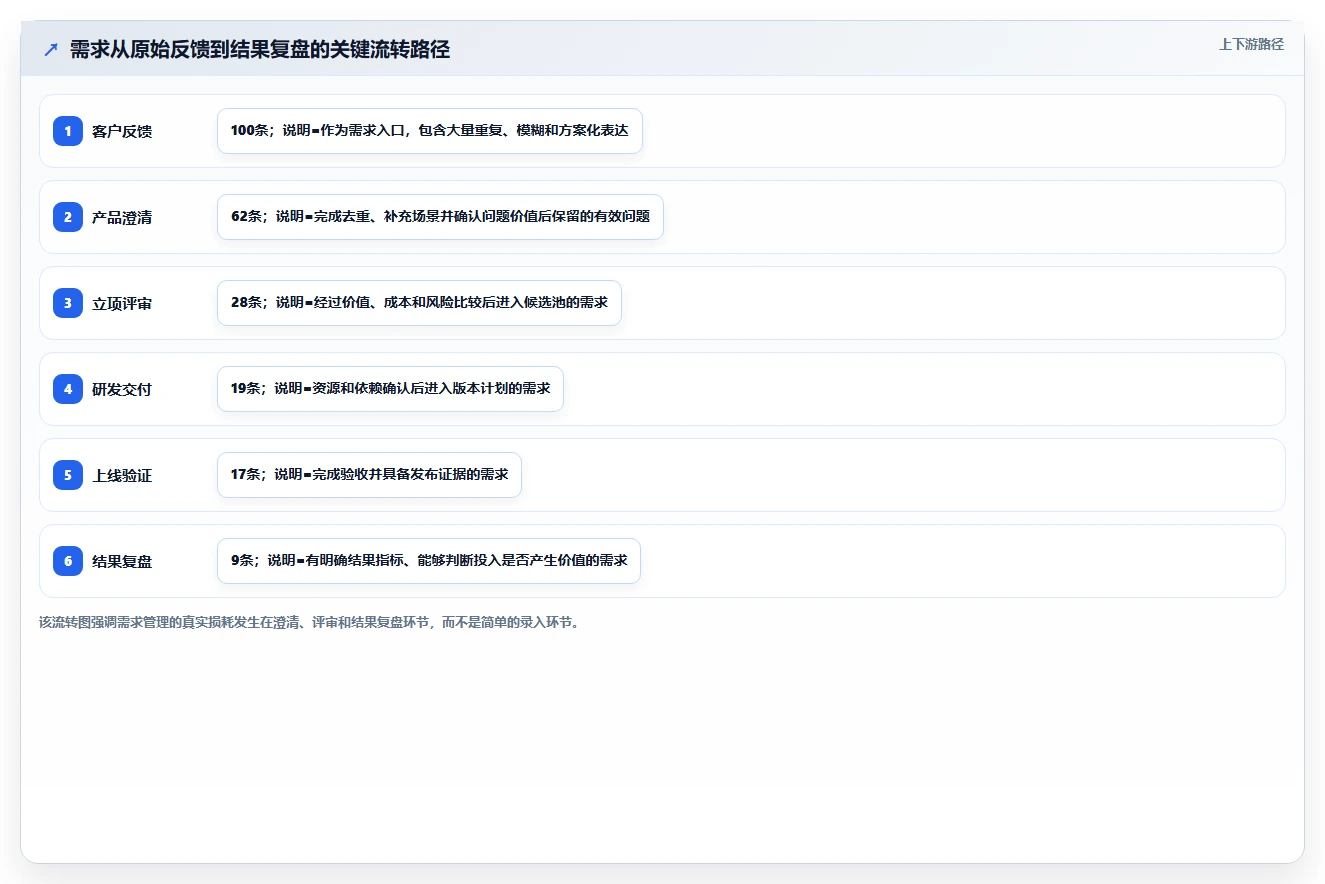1325x884 pixels.
Task: Click the step number 3 badge
Action: pyautogui.click(x=68, y=302)
